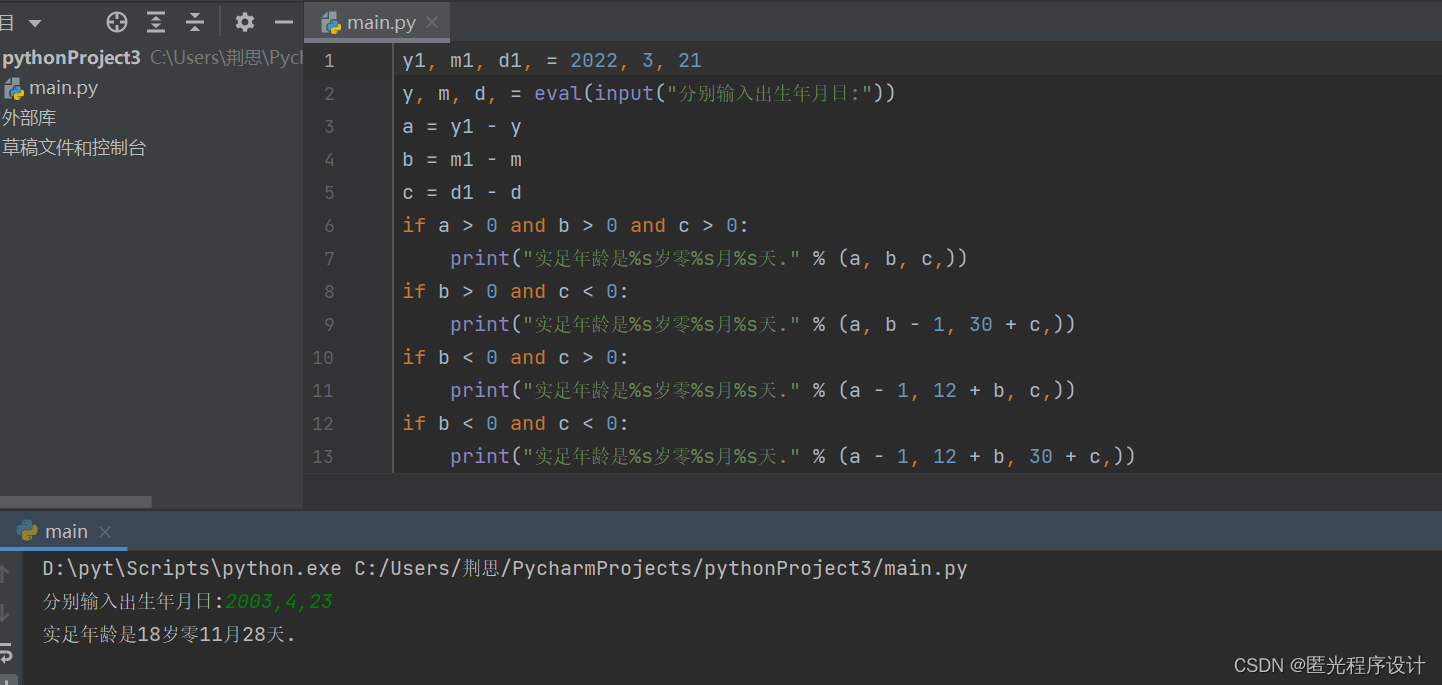Close the main run tab
This screenshot has width=1442, height=685.
pos(105,532)
